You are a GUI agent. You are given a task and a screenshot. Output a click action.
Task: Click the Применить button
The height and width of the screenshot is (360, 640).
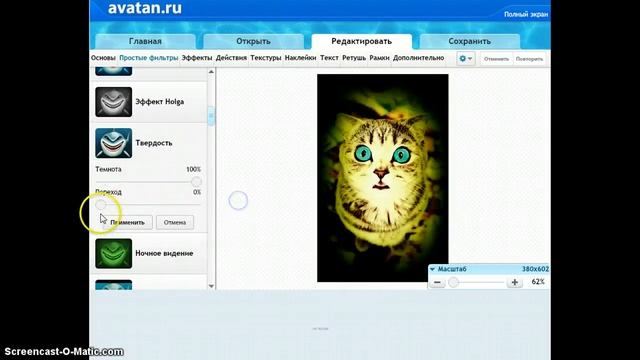coord(127,222)
